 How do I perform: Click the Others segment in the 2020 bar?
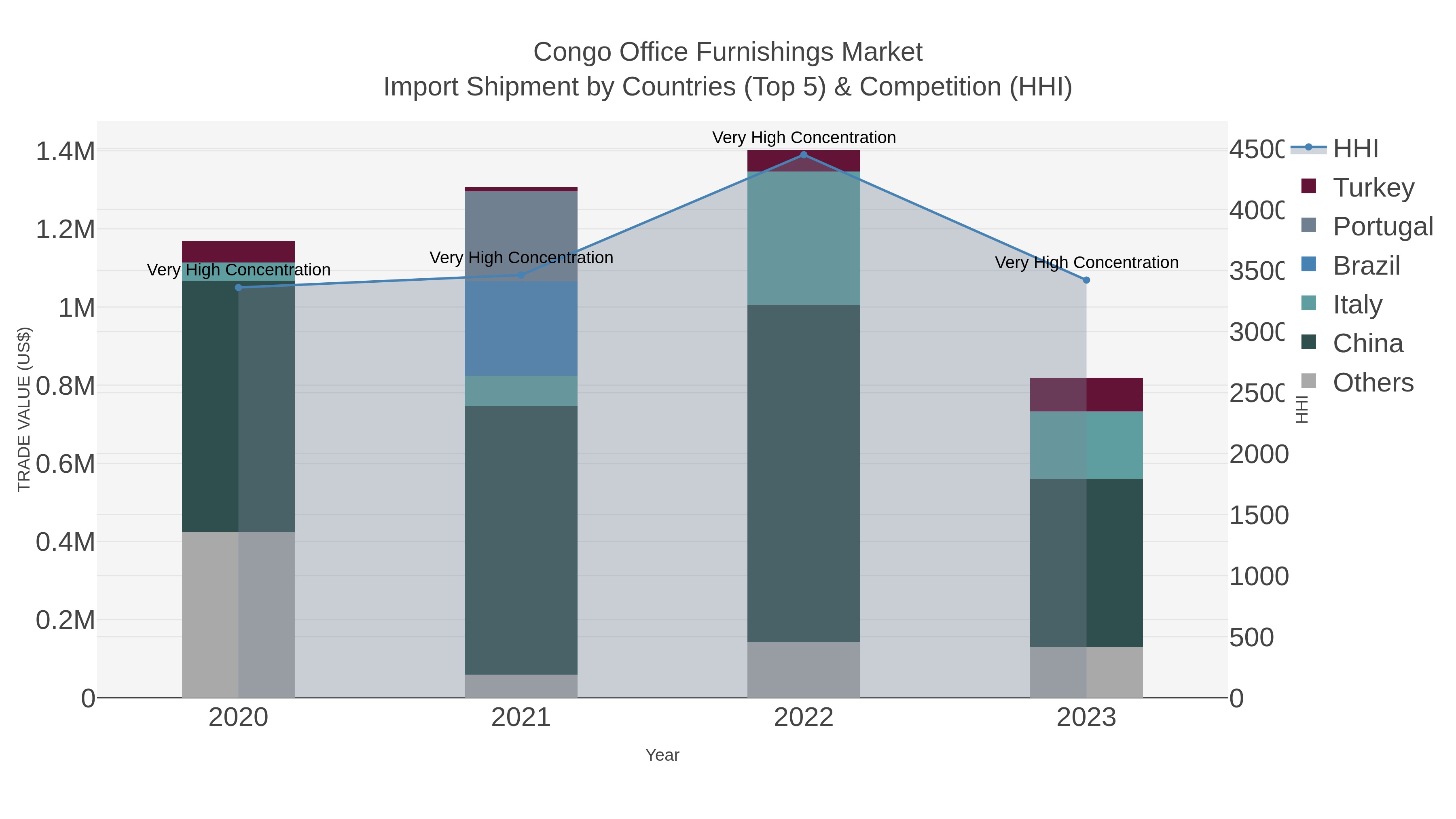(239, 614)
